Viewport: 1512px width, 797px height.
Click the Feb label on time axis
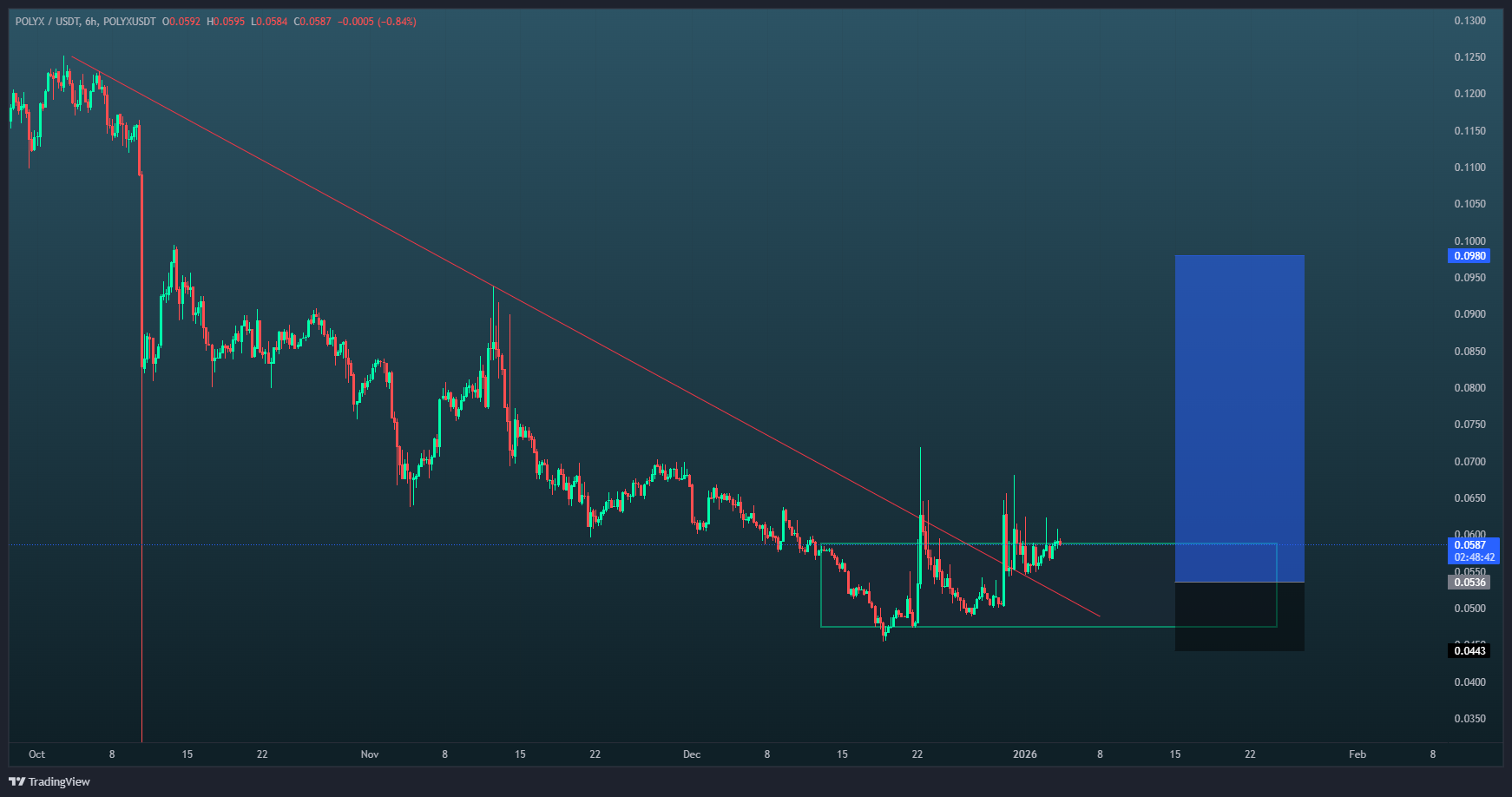[1358, 754]
